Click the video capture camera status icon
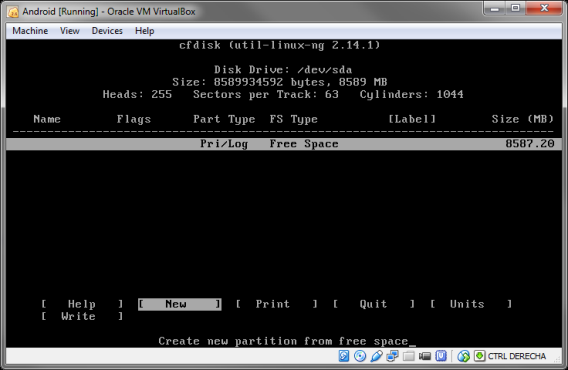 [x=425, y=357]
